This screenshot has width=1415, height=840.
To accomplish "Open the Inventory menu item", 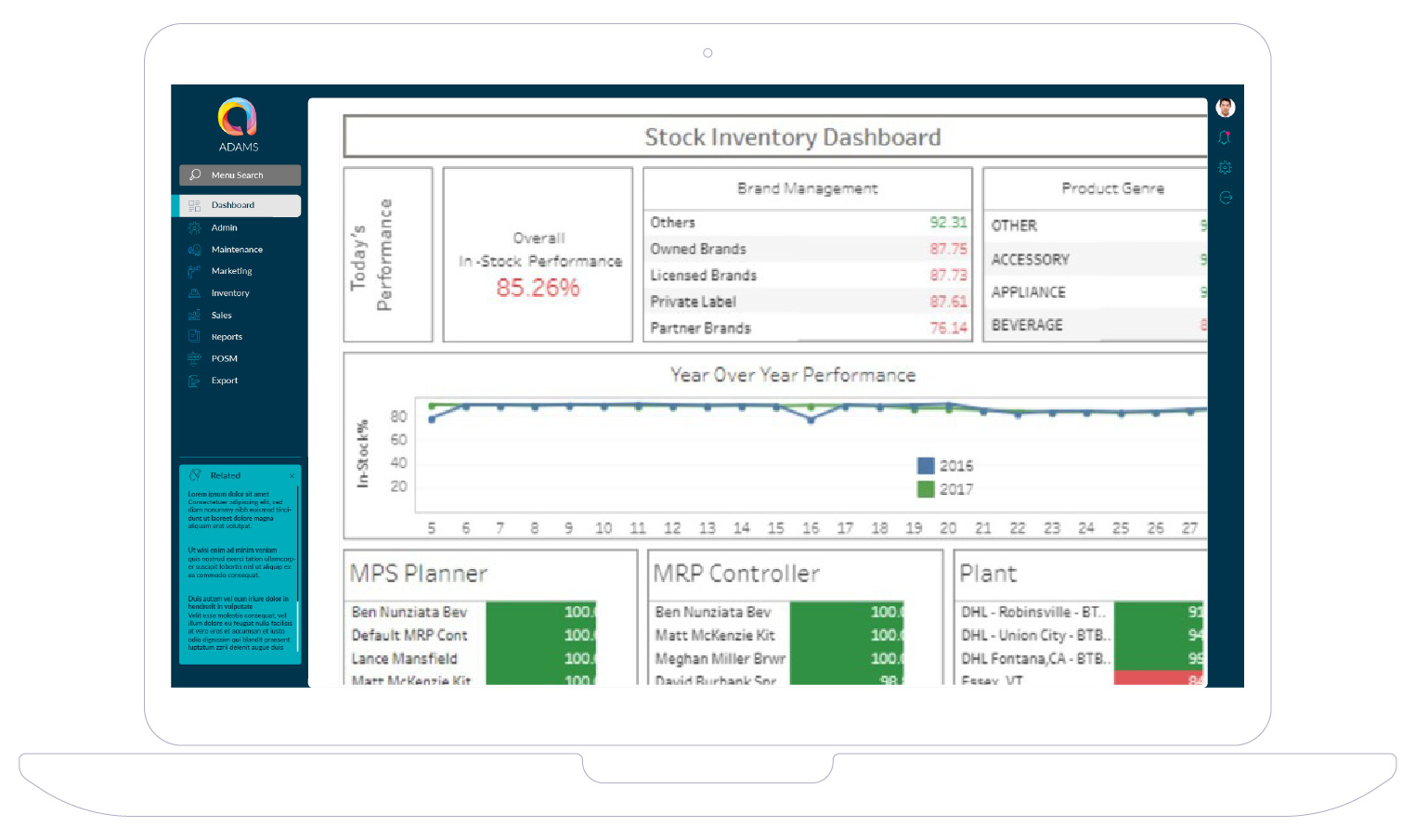I will 230,293.
